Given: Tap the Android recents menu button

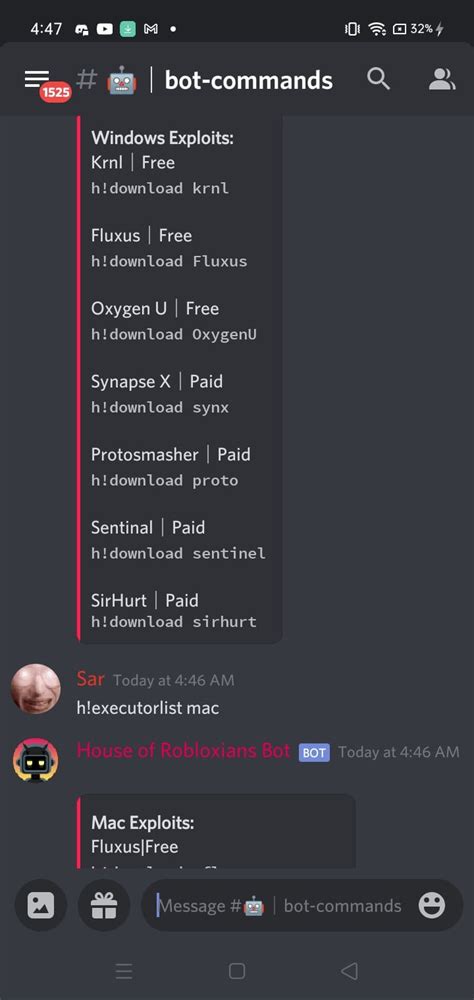Looking at the screenshot, I should coord(124,971).
